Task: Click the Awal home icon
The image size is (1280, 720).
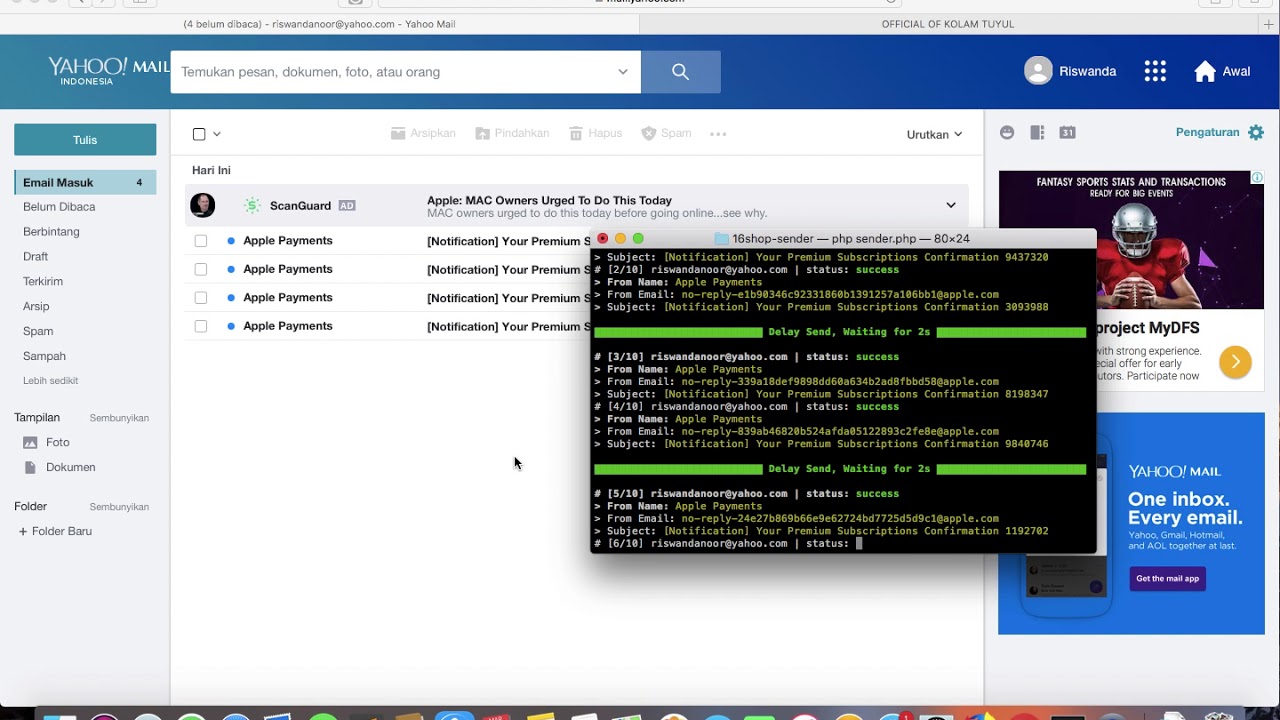Action: [1205, 71]
